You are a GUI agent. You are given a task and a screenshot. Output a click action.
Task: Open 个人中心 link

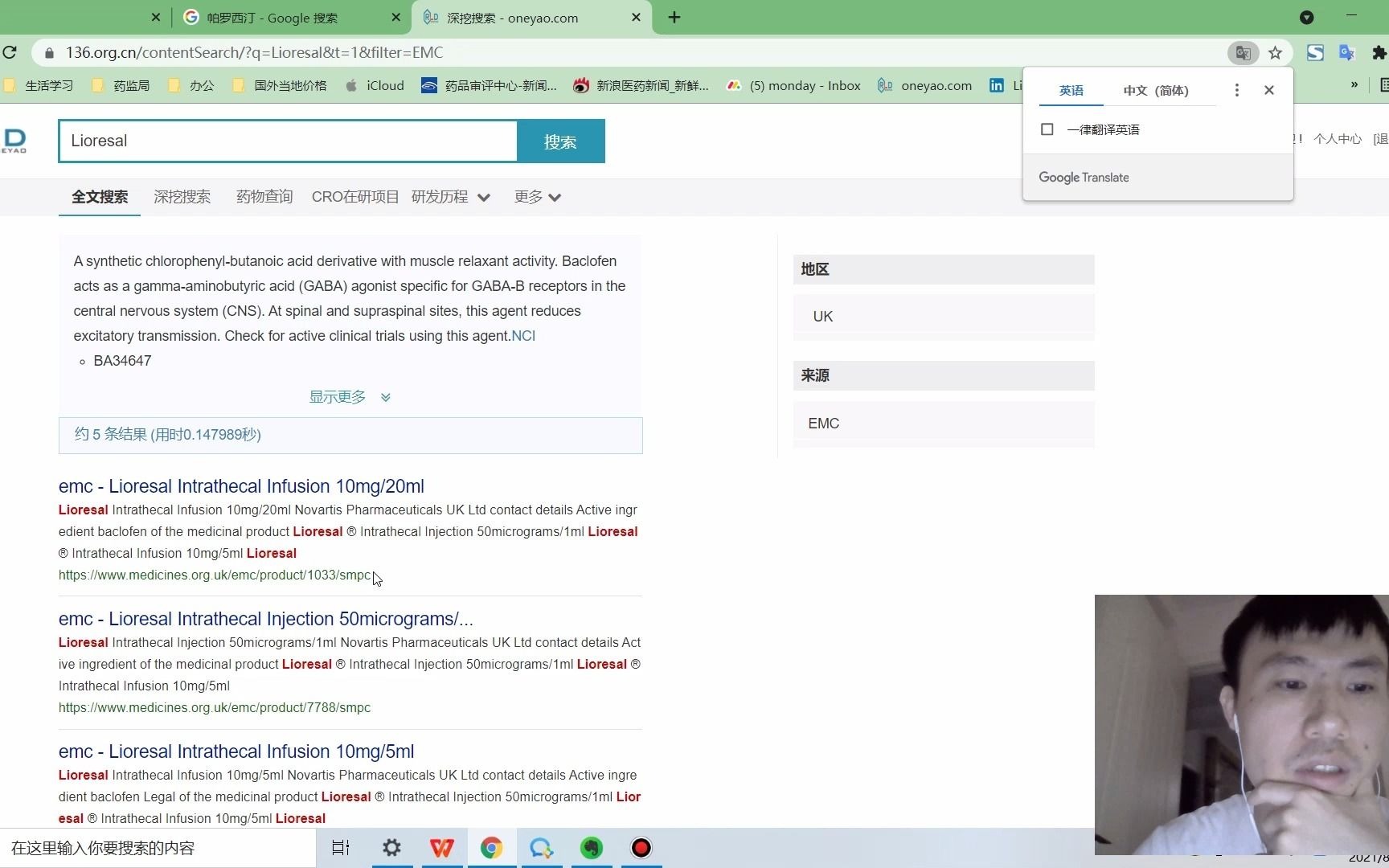tap(1338, 139)
